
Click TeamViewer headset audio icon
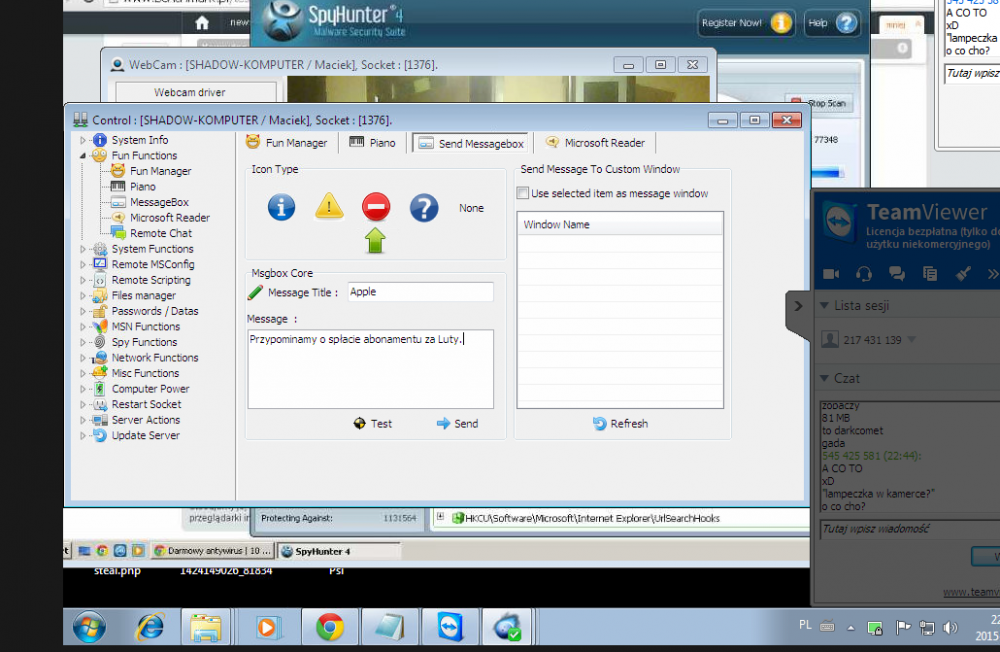864,274
